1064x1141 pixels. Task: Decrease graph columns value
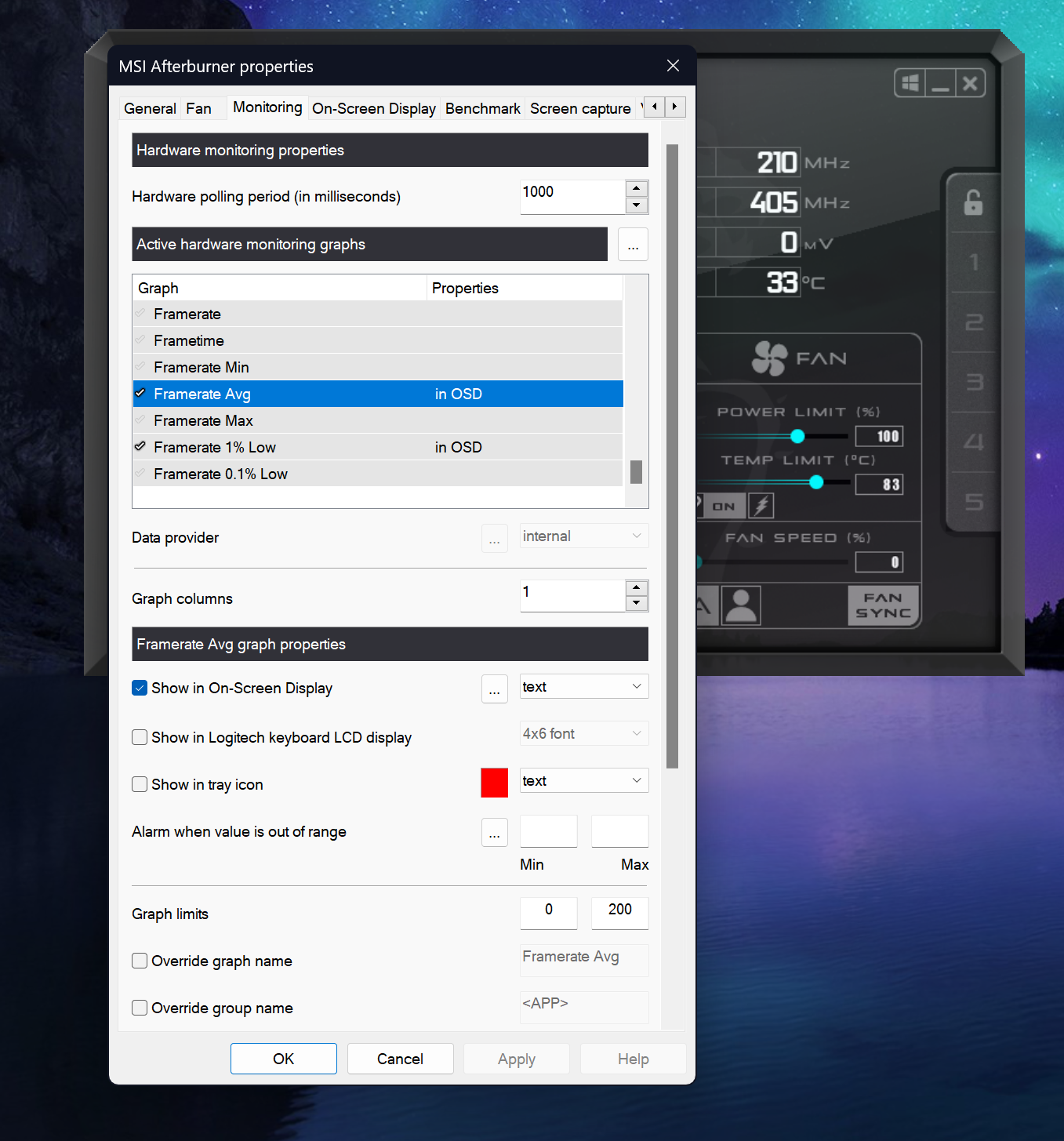637,603
